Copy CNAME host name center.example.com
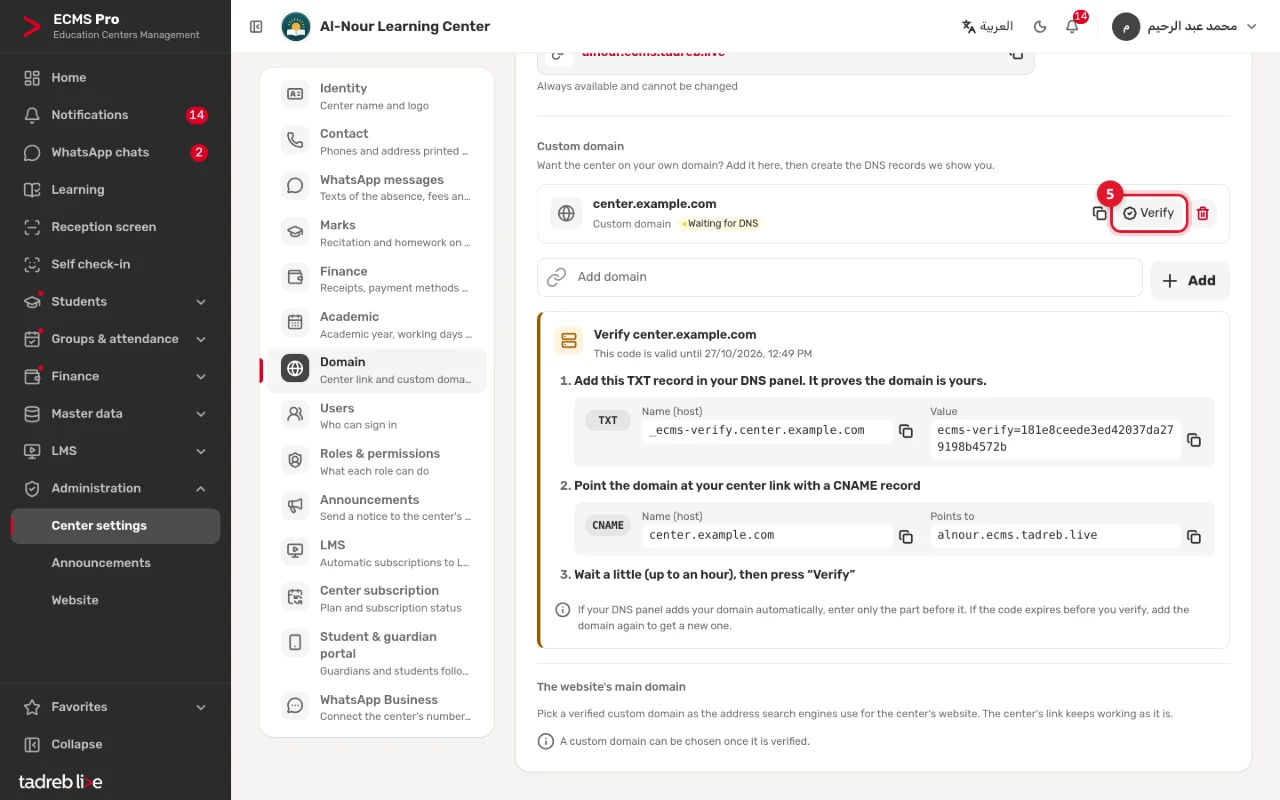 point(906,537)
